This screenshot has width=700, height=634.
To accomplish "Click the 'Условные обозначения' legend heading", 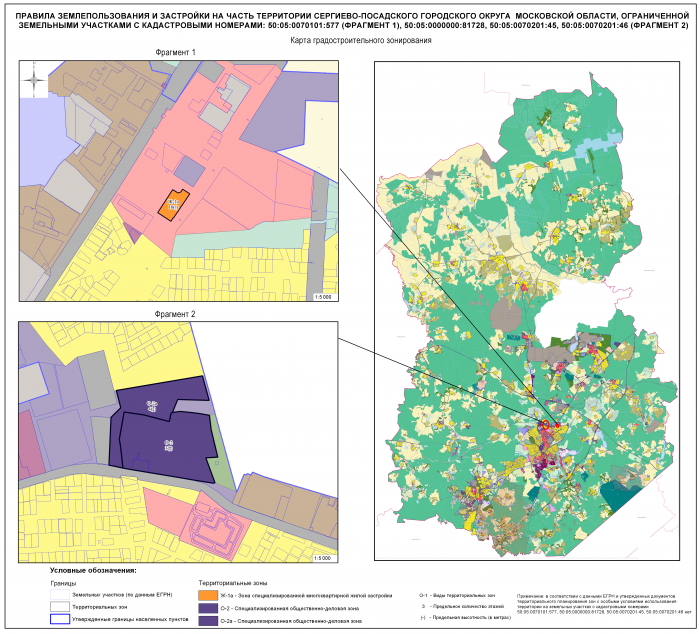I will pyautogui.click(x=93, y=570).
